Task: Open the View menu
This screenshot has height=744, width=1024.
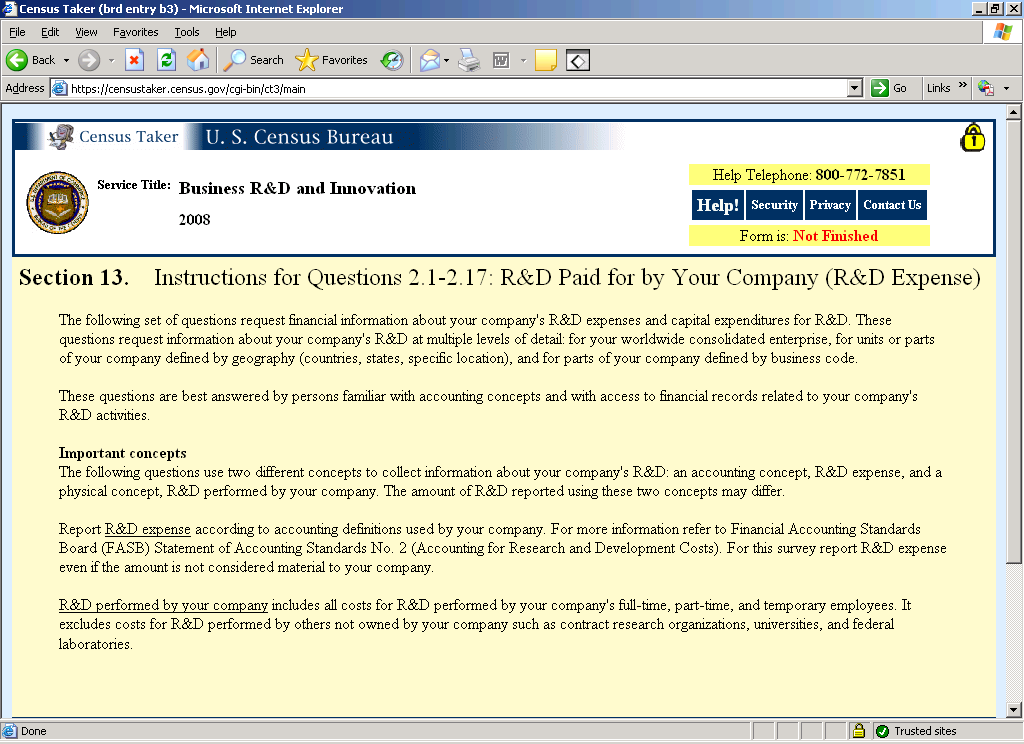Action: pyautogui.click(x=86, y=32)
